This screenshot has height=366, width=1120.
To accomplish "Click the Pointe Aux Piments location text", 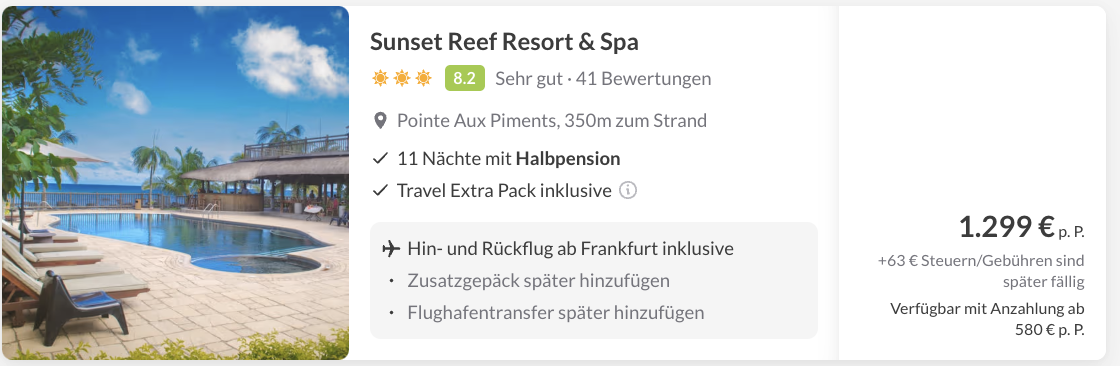I will (x=552, y=121).
